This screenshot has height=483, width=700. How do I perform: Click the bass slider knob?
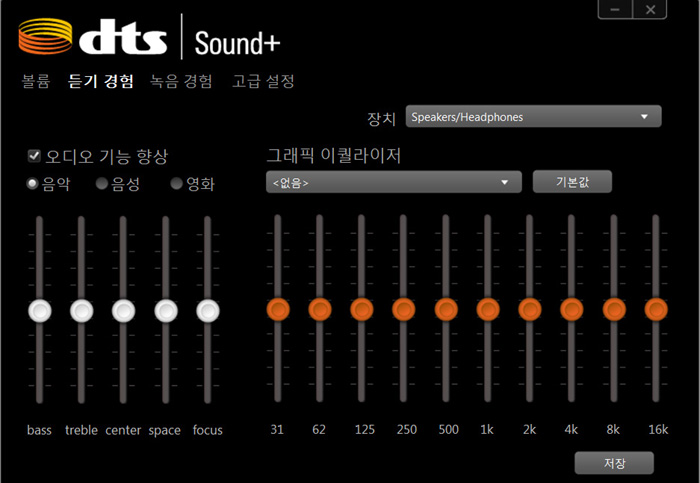(x=40, y=311)
